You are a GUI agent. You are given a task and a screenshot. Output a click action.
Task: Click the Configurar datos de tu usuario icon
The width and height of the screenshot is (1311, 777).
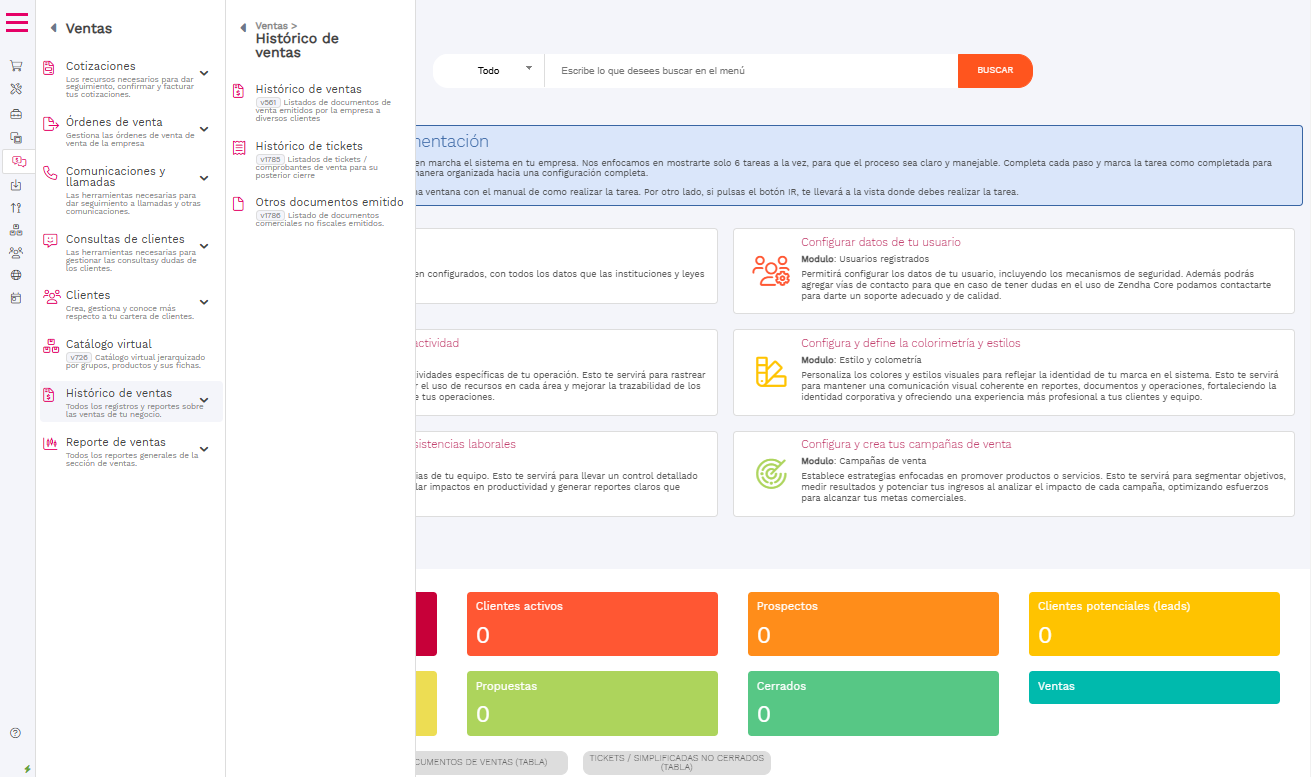click(770, 271)
